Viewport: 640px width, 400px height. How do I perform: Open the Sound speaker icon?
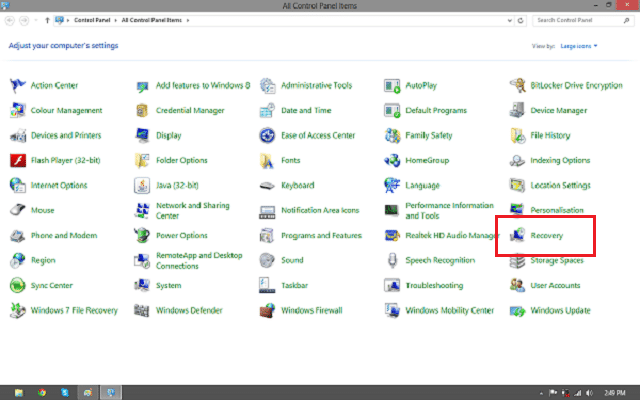pyautogui.click(x=267, y=260)
